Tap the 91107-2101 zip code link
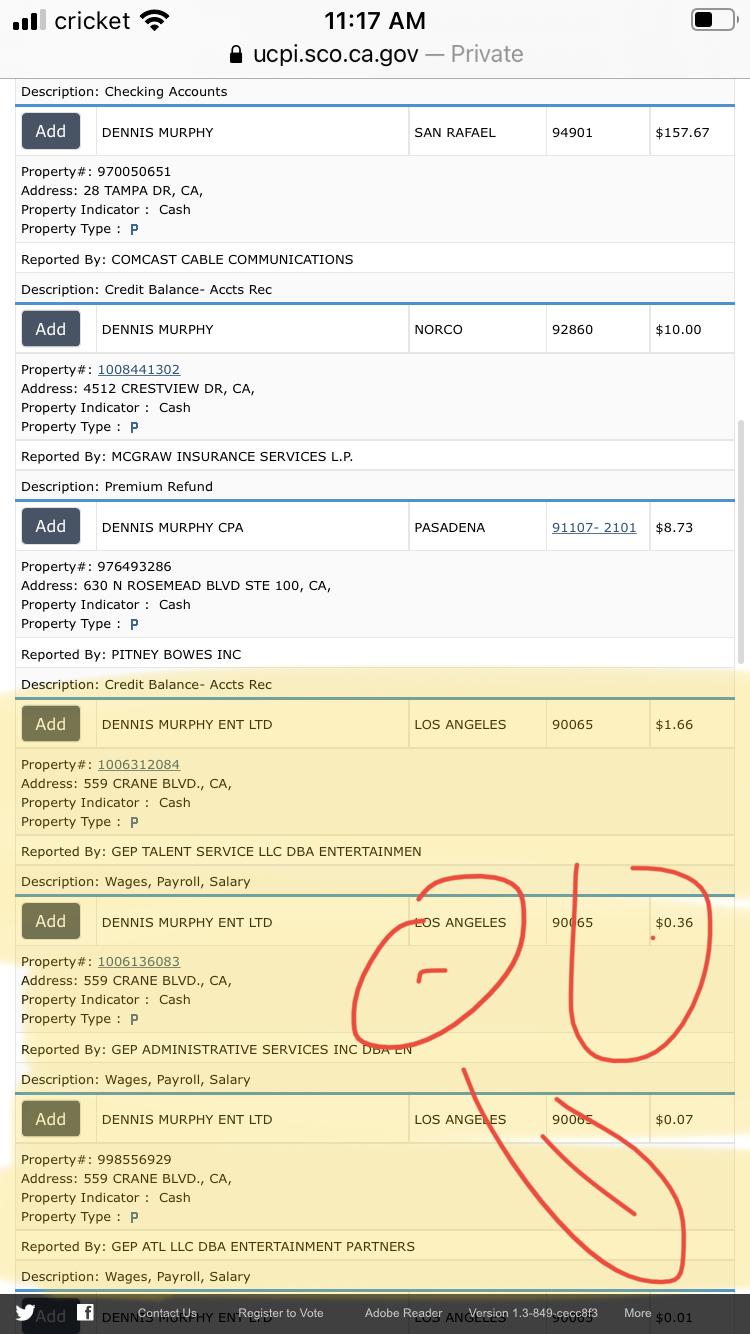 (x=594, y=527)
